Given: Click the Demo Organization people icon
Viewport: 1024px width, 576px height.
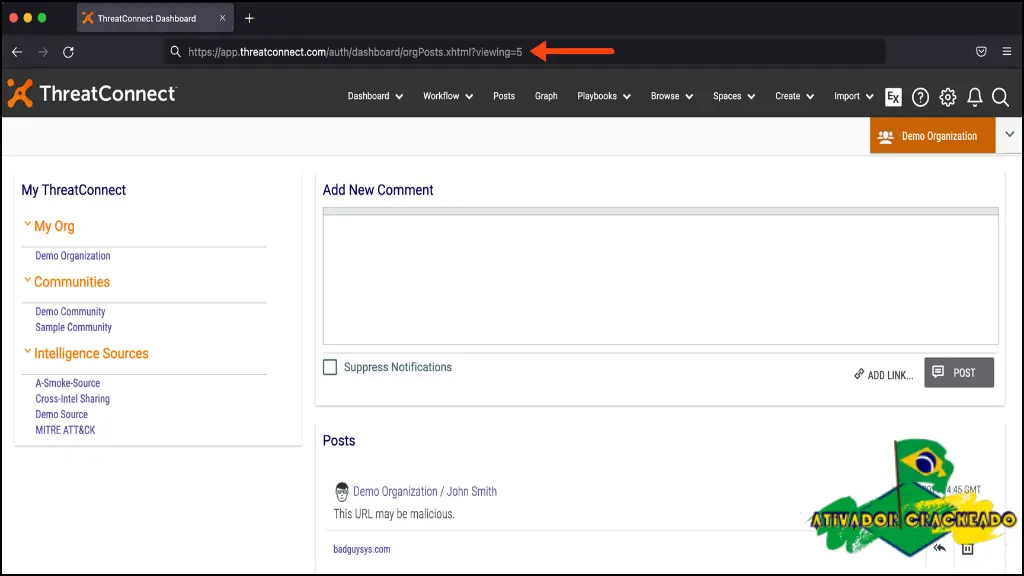Looking at the screenshot, I should point(886,136).
